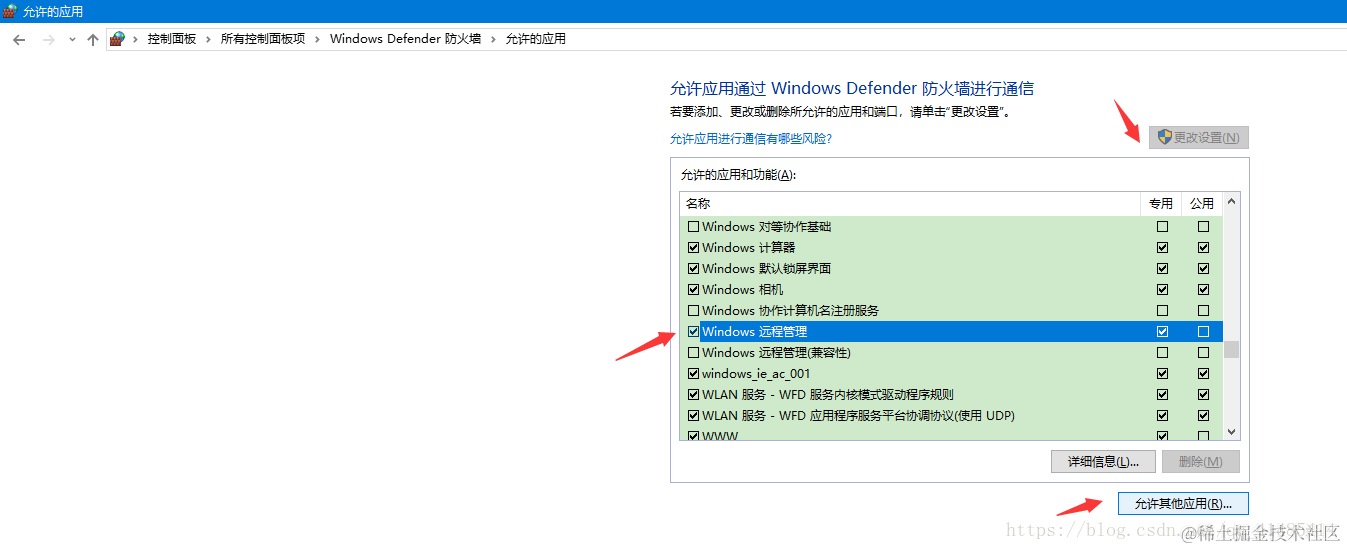Click the shield icon on 更改设置 button
Image resolution: width=1347 pixels, height=550 pixels.
pos(1164,137)
